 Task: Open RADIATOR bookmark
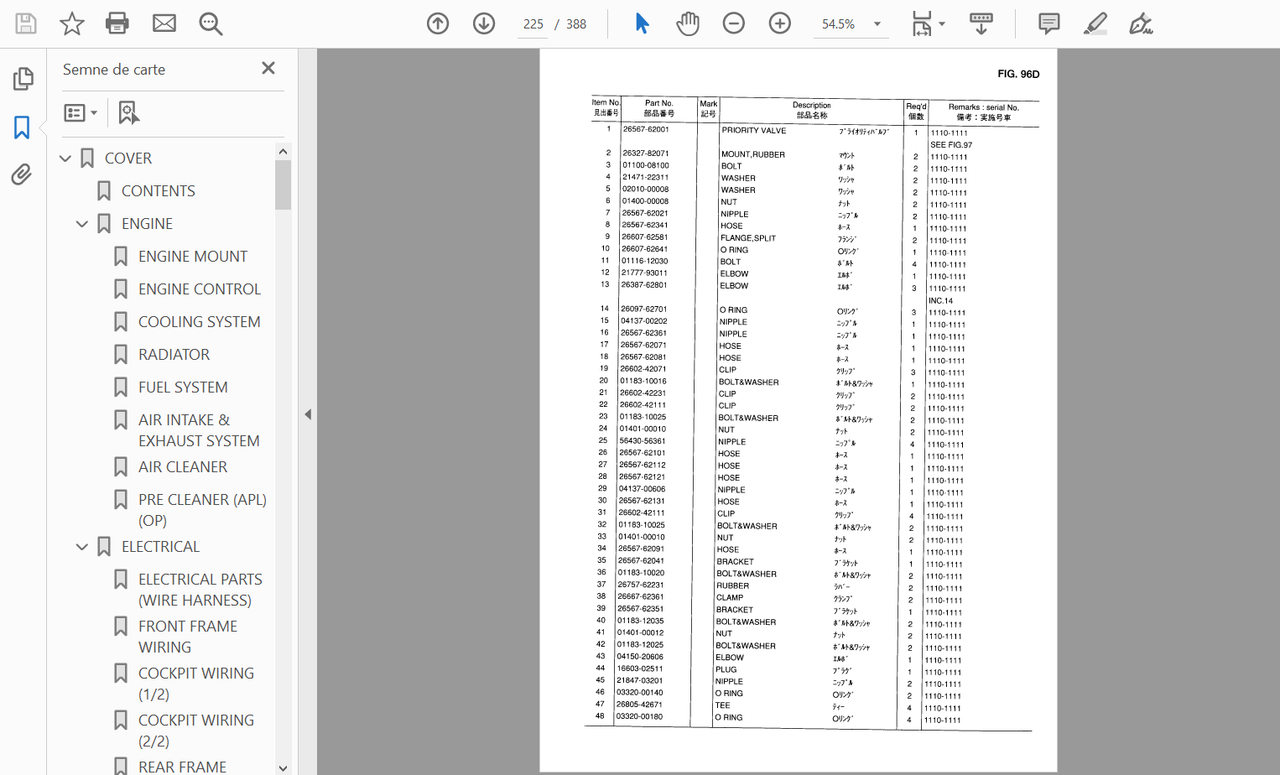click(174, 354)
